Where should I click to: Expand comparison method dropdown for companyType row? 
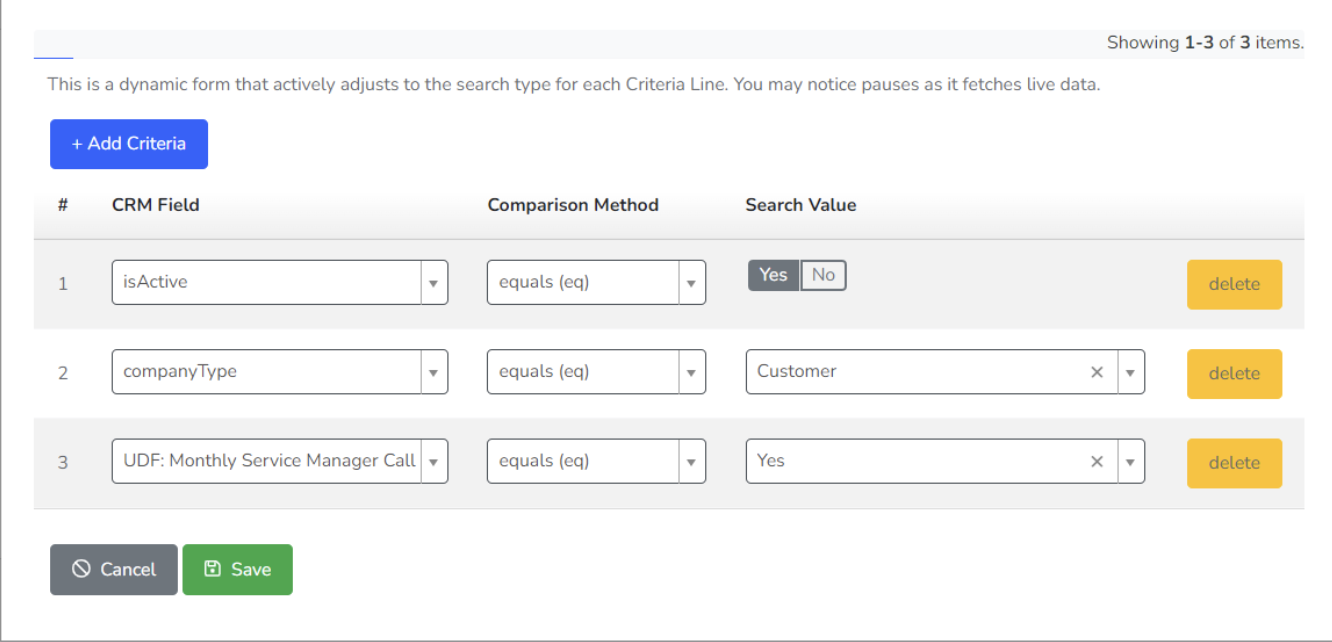click(691, 373)
